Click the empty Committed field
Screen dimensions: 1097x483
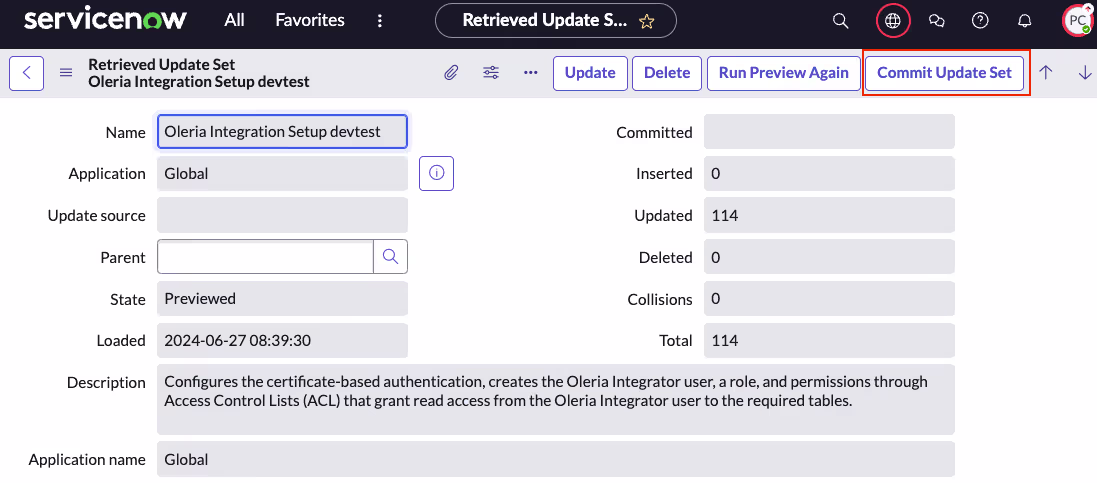[829, 132]
